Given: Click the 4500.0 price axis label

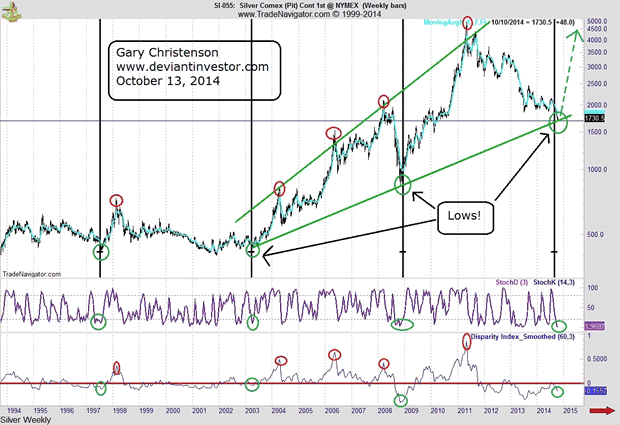Looking at the screenshot, I should tap(597, 29).
